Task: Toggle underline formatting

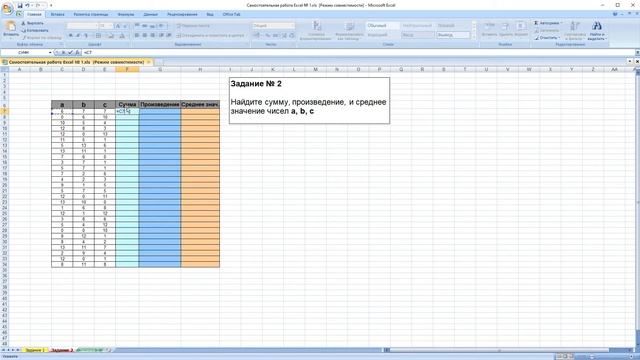Action: [x=86, y=36]
